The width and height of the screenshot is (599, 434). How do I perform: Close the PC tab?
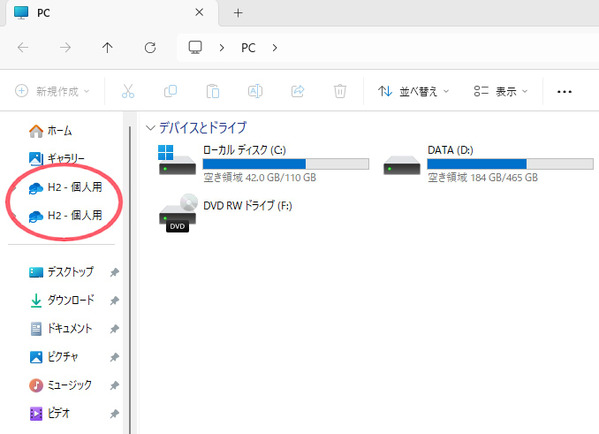click(x=199, y=12)
